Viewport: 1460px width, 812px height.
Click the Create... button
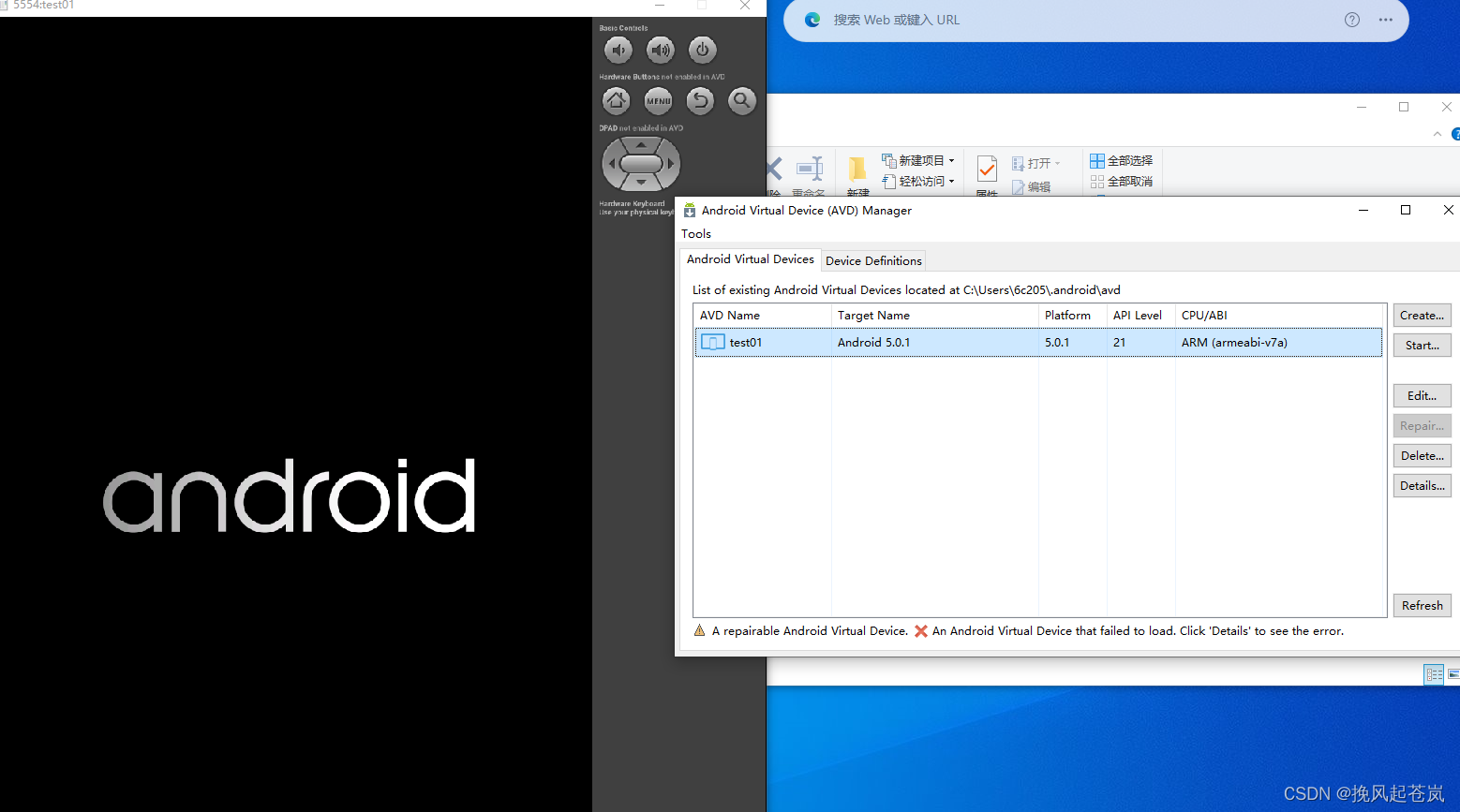tap(1423, 316)
